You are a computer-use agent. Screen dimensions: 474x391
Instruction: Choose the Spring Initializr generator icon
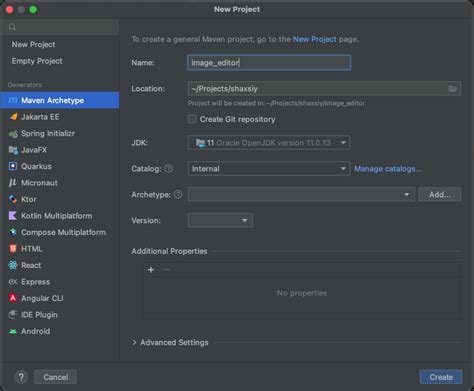pos(13,134)
